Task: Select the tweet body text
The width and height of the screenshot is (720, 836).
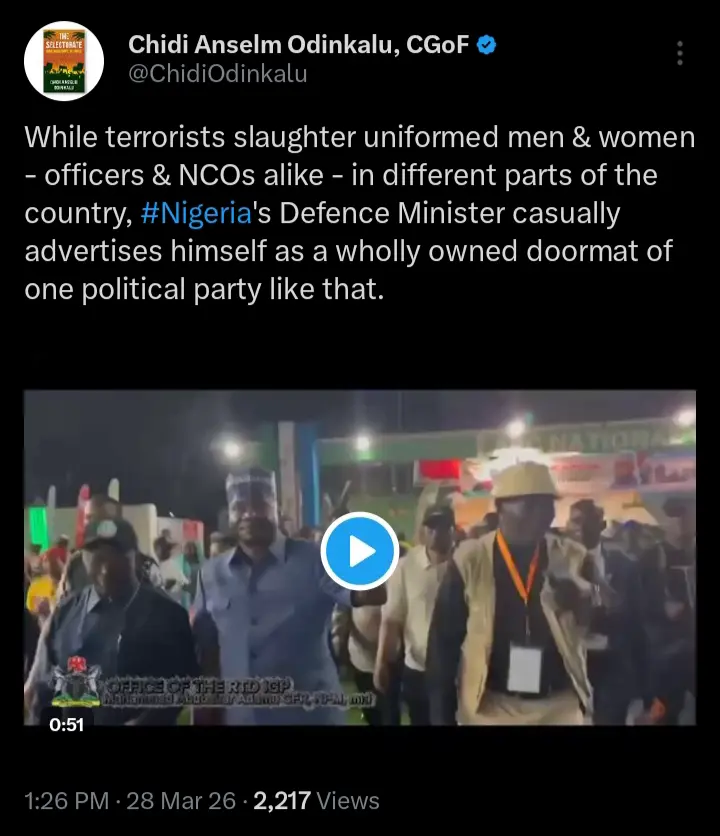Action: (360, 213)
